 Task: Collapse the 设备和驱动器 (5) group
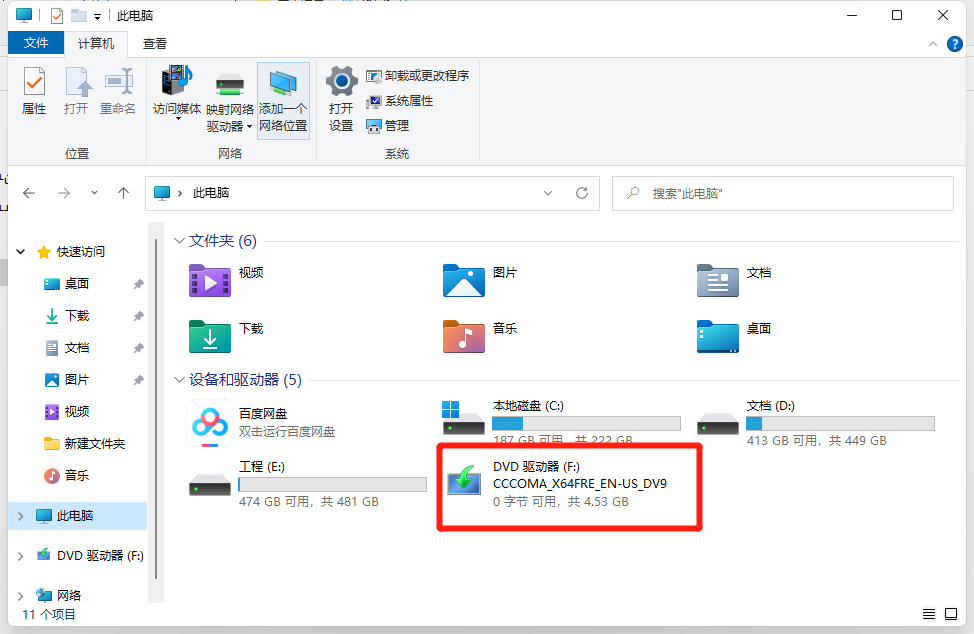pyautogui.click(x=179, y=379)
